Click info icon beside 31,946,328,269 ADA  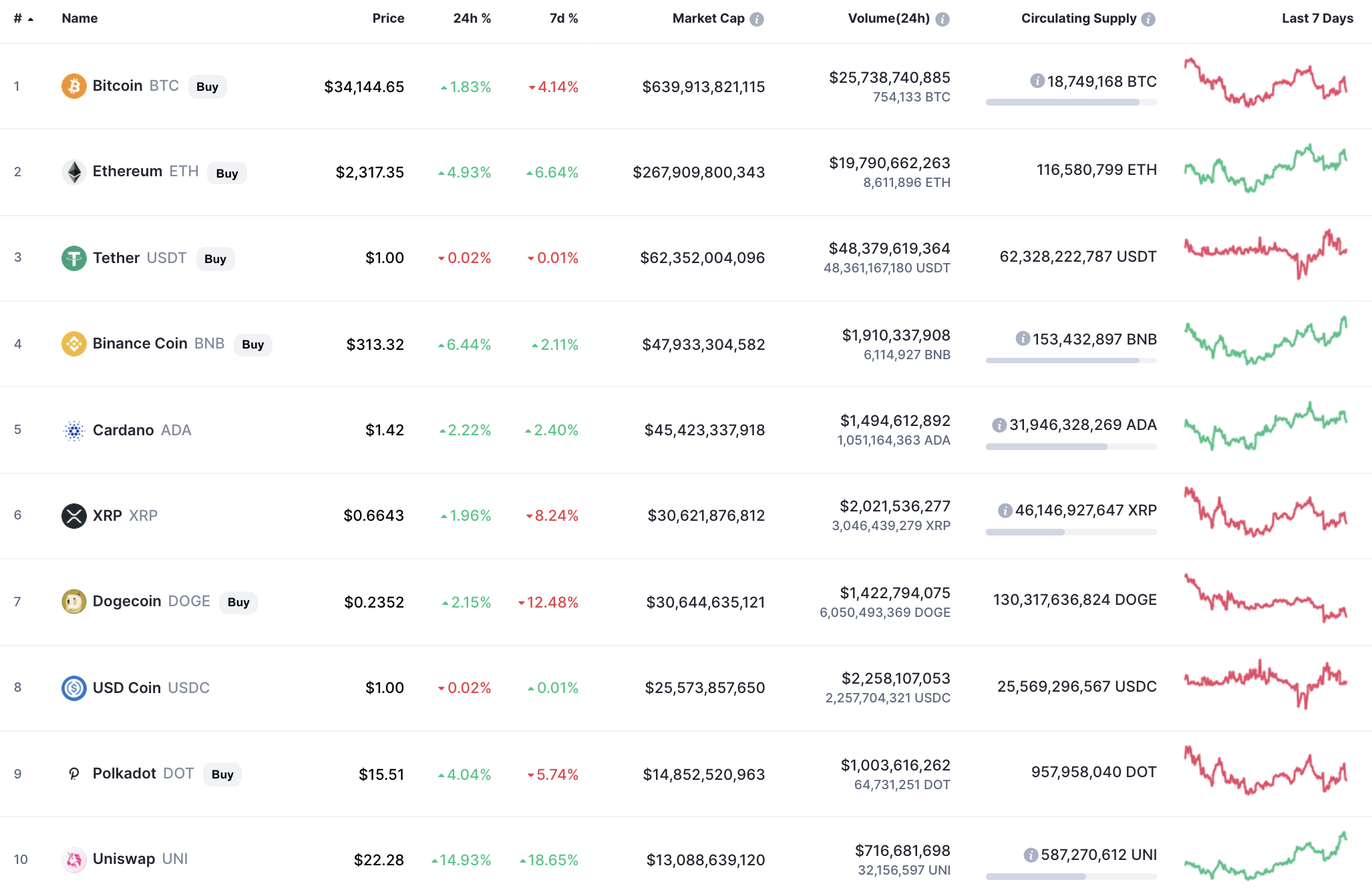999,425
